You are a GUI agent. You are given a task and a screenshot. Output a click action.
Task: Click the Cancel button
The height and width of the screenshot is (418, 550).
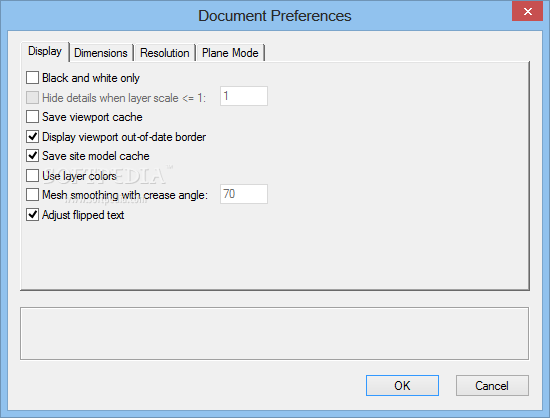click(492, 385)
